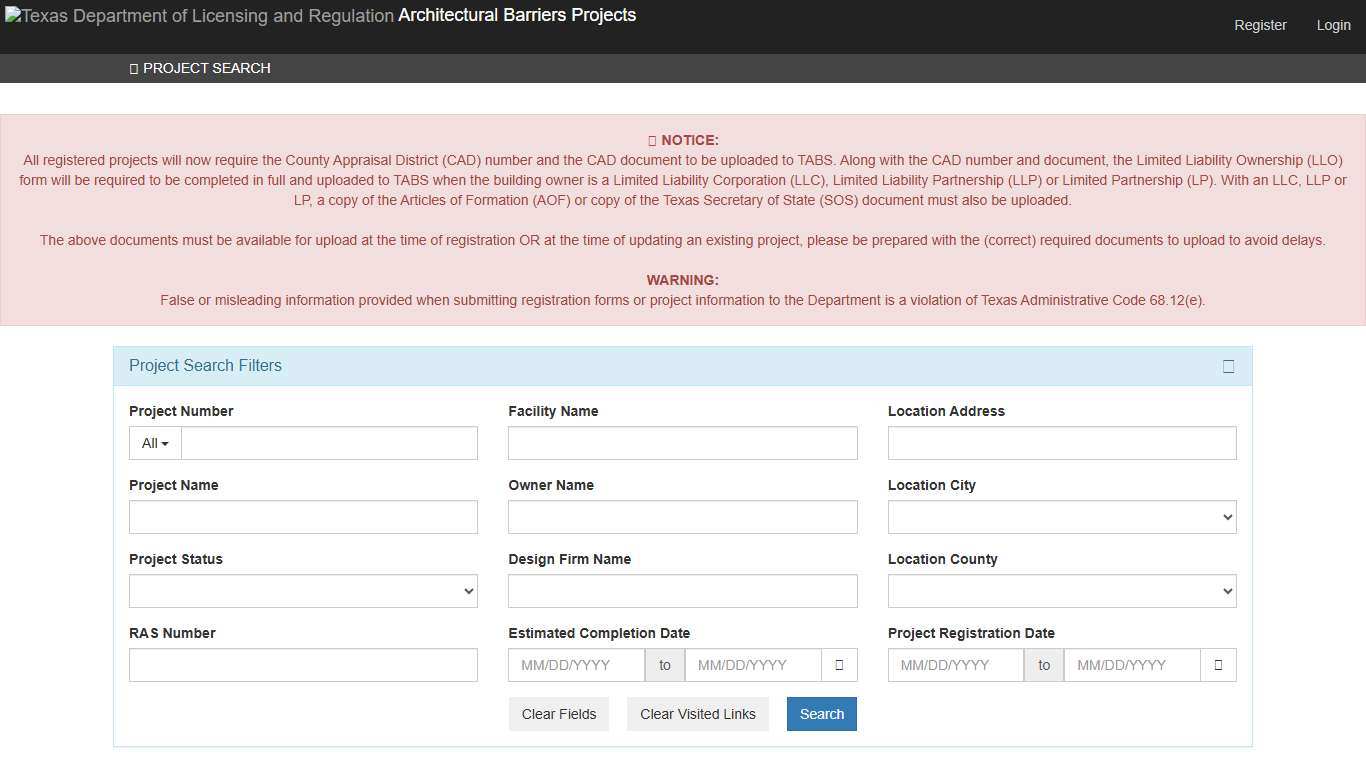Open the Project Status dropdown

(303, 590)
